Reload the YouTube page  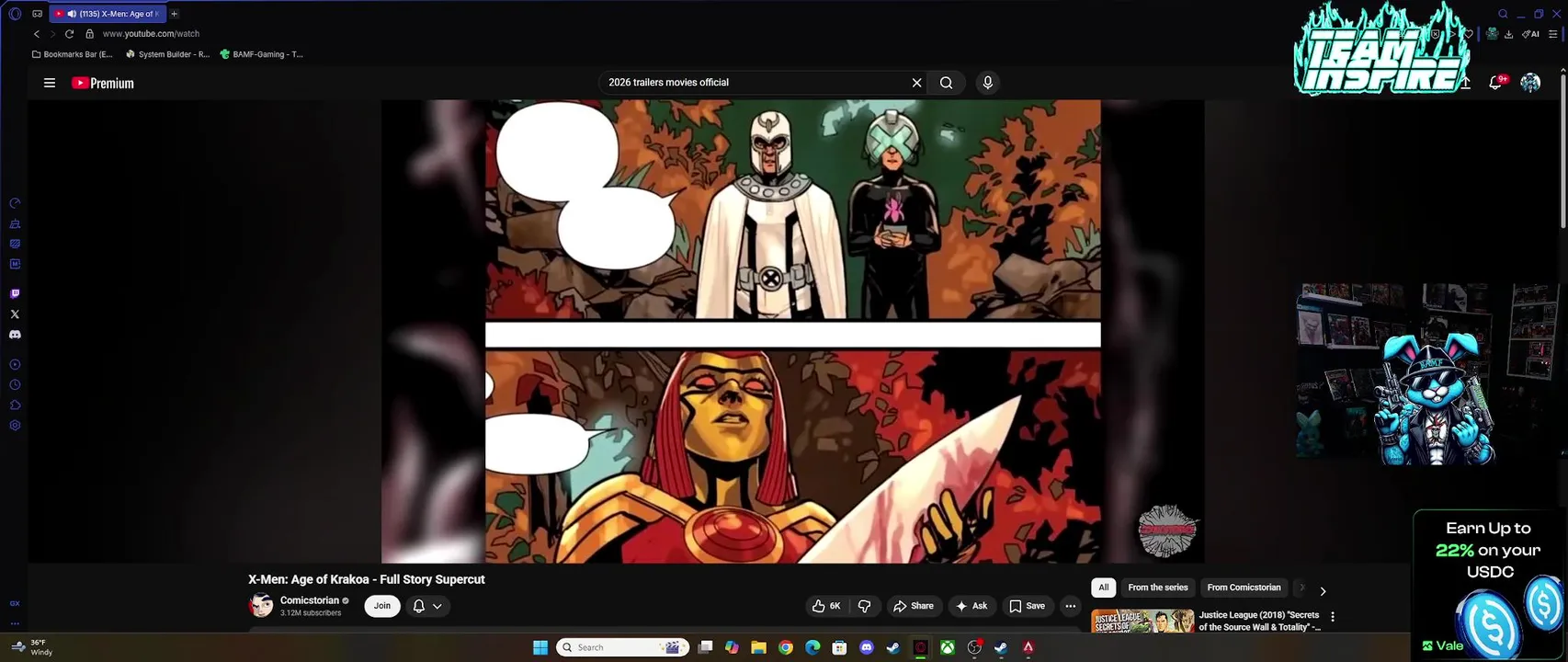(x=69, y=34)
